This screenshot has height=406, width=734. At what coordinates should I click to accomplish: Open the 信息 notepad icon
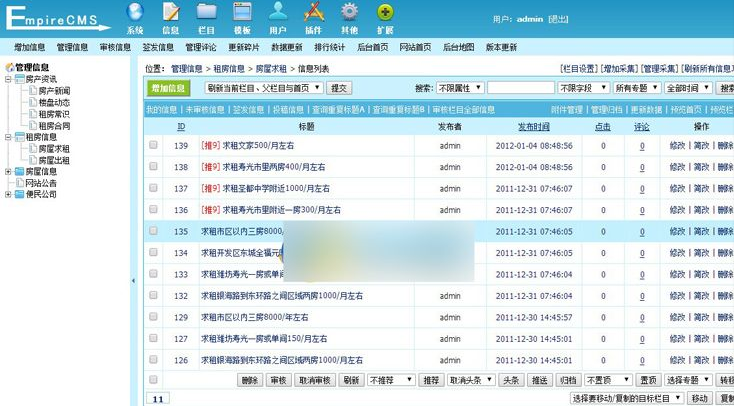pyautogui.click(x=171, y=13)
